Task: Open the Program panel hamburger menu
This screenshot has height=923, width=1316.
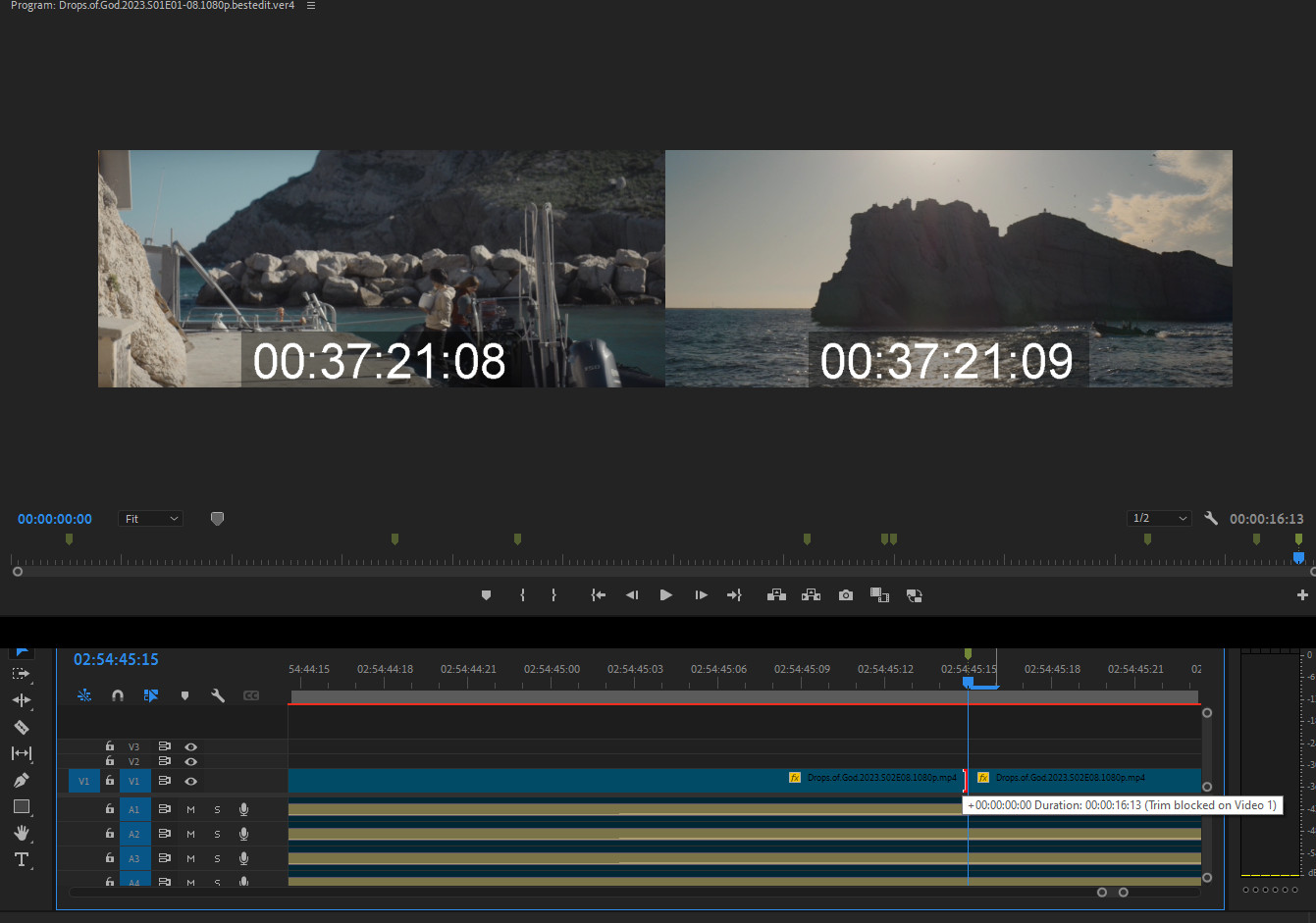Action: (x=311, y=6)
